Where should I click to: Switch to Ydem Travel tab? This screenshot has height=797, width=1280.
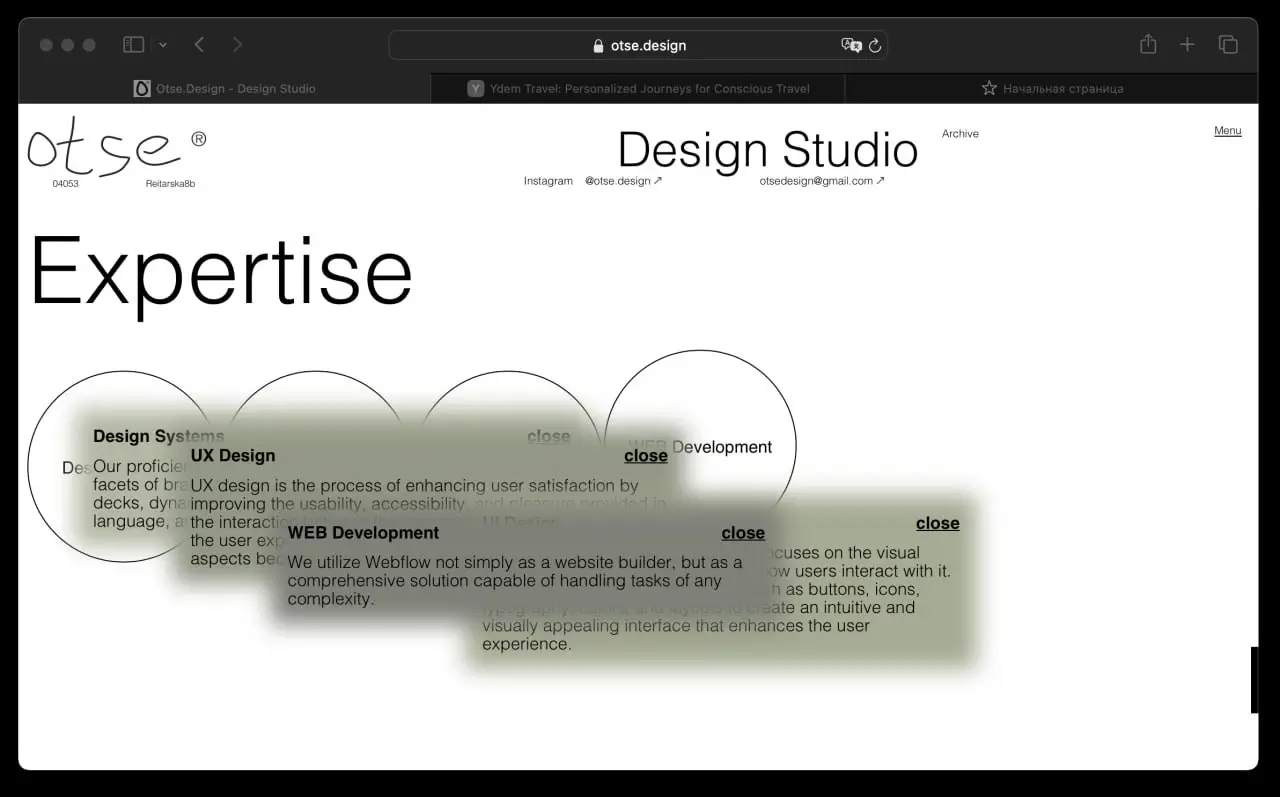coord(638,88)
